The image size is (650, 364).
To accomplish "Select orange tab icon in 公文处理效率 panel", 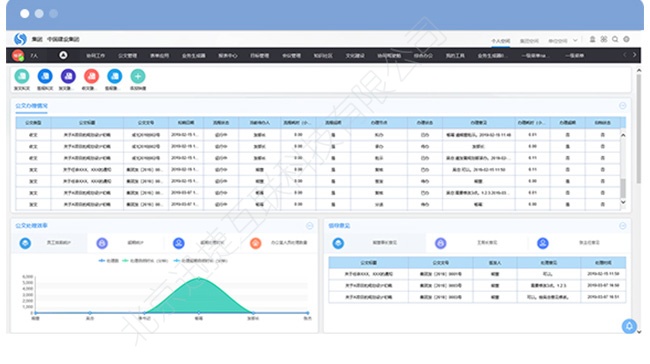I will coord(256,243).
